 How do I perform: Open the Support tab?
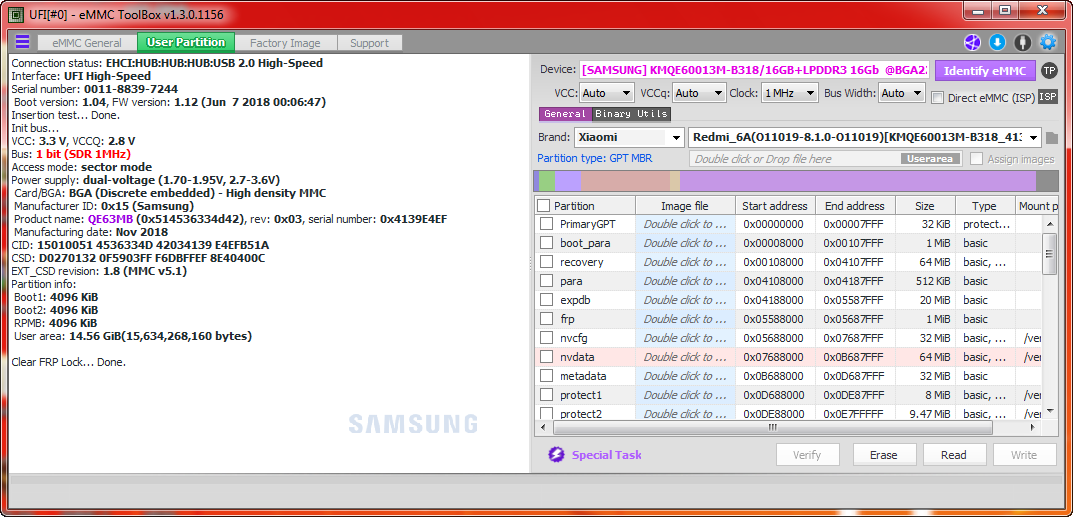[x=370, y=42]
